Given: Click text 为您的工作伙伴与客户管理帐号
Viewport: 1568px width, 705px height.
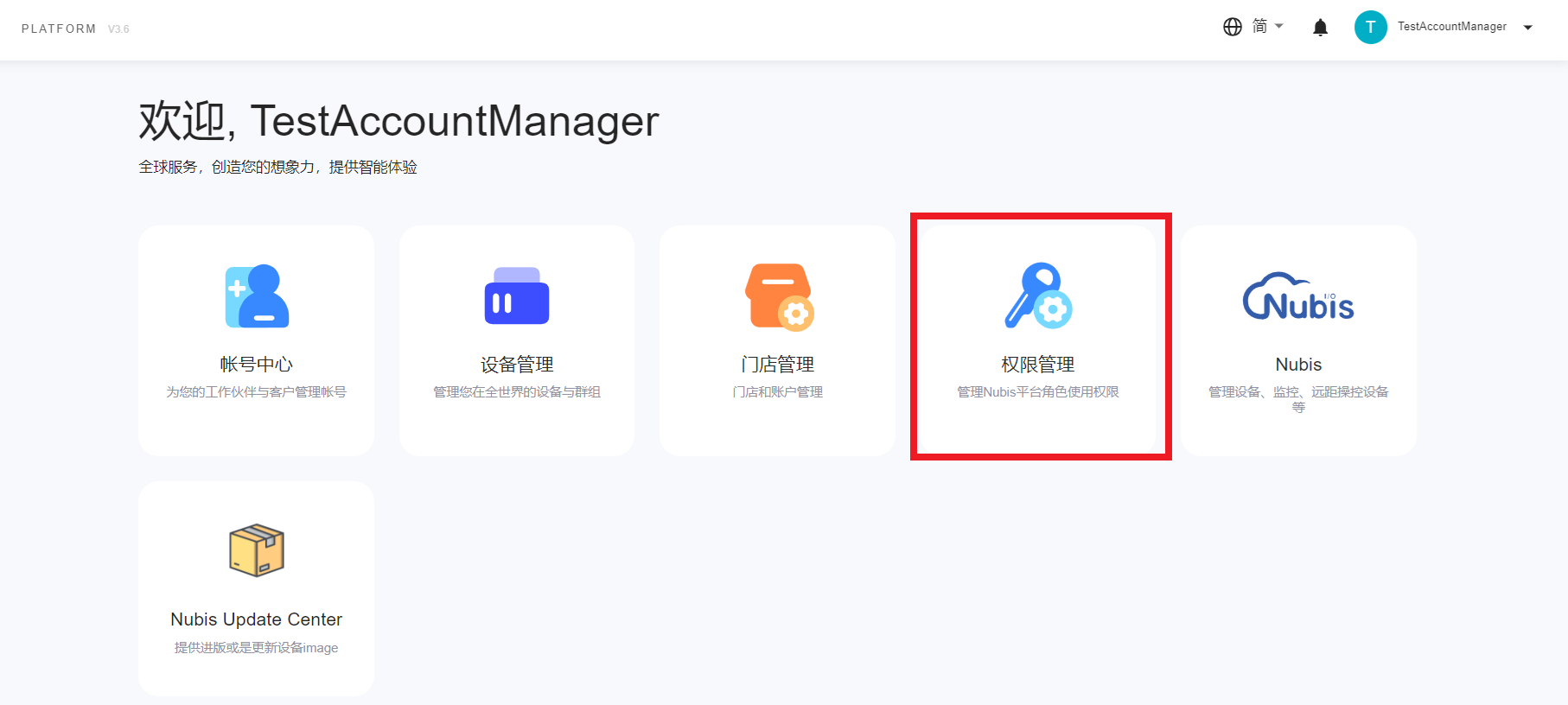Looking at the screenshot, I should point(257,392).
